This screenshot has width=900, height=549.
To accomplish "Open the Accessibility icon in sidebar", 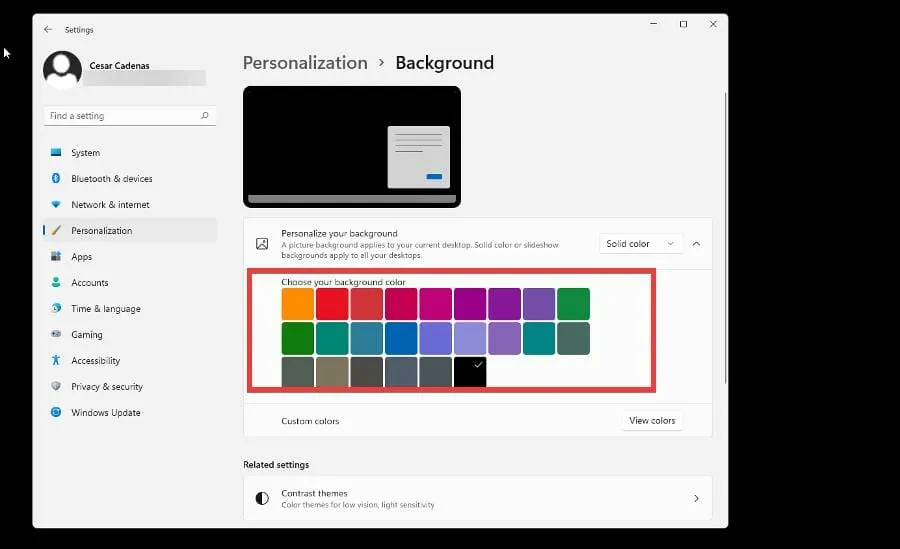I will 56,361.
